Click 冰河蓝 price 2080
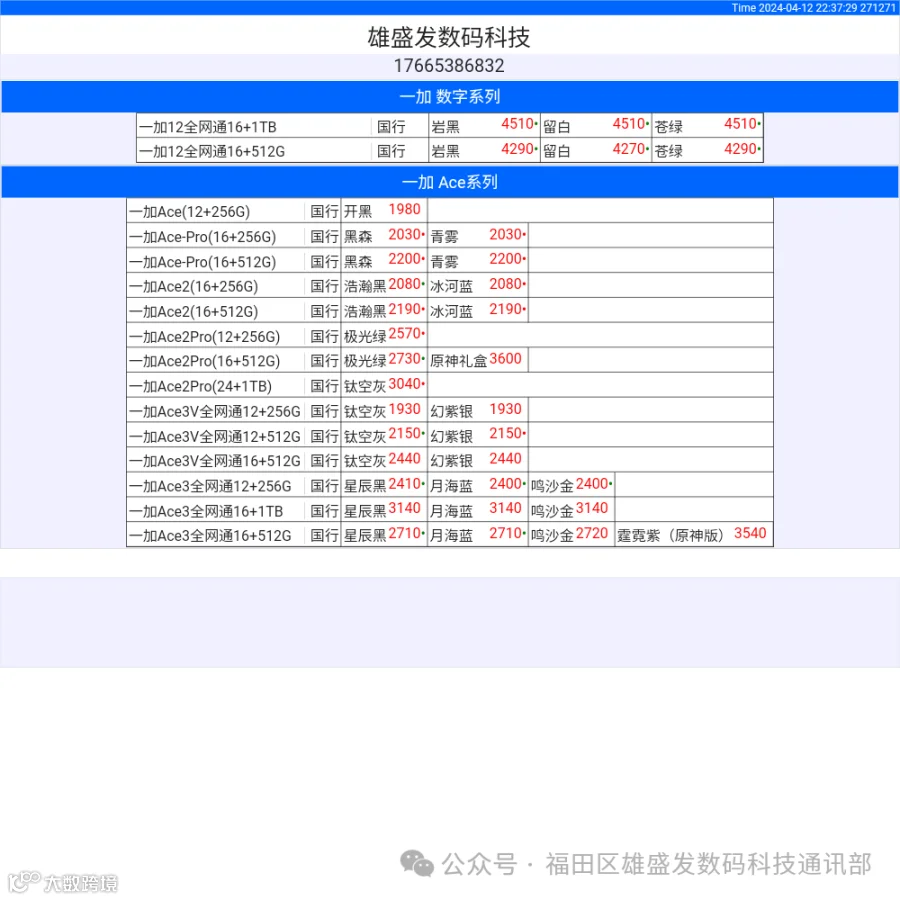This screenshot has width=900, height=900. point(506,284)
